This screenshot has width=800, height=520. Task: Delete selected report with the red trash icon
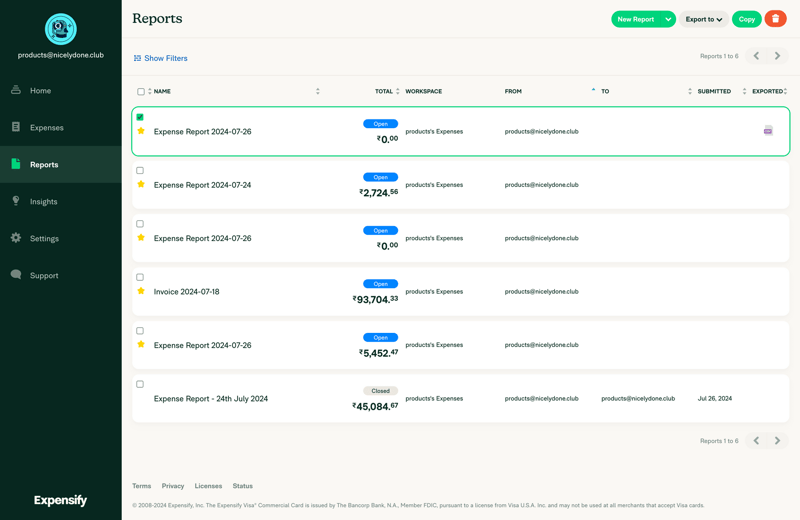click(x=775, y=19)
